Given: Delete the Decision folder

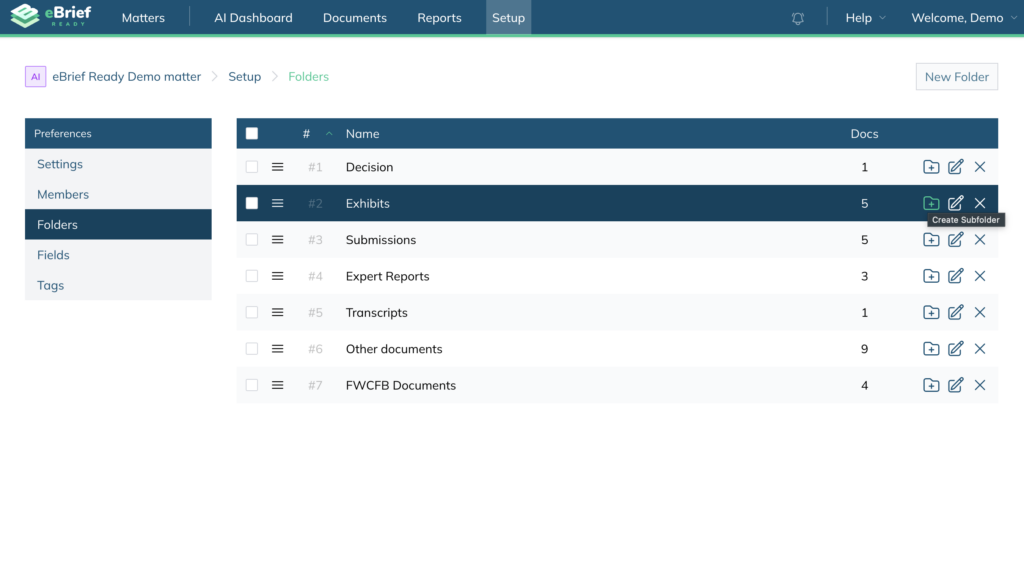Looking at the screenshot, I should pos(980,167).
